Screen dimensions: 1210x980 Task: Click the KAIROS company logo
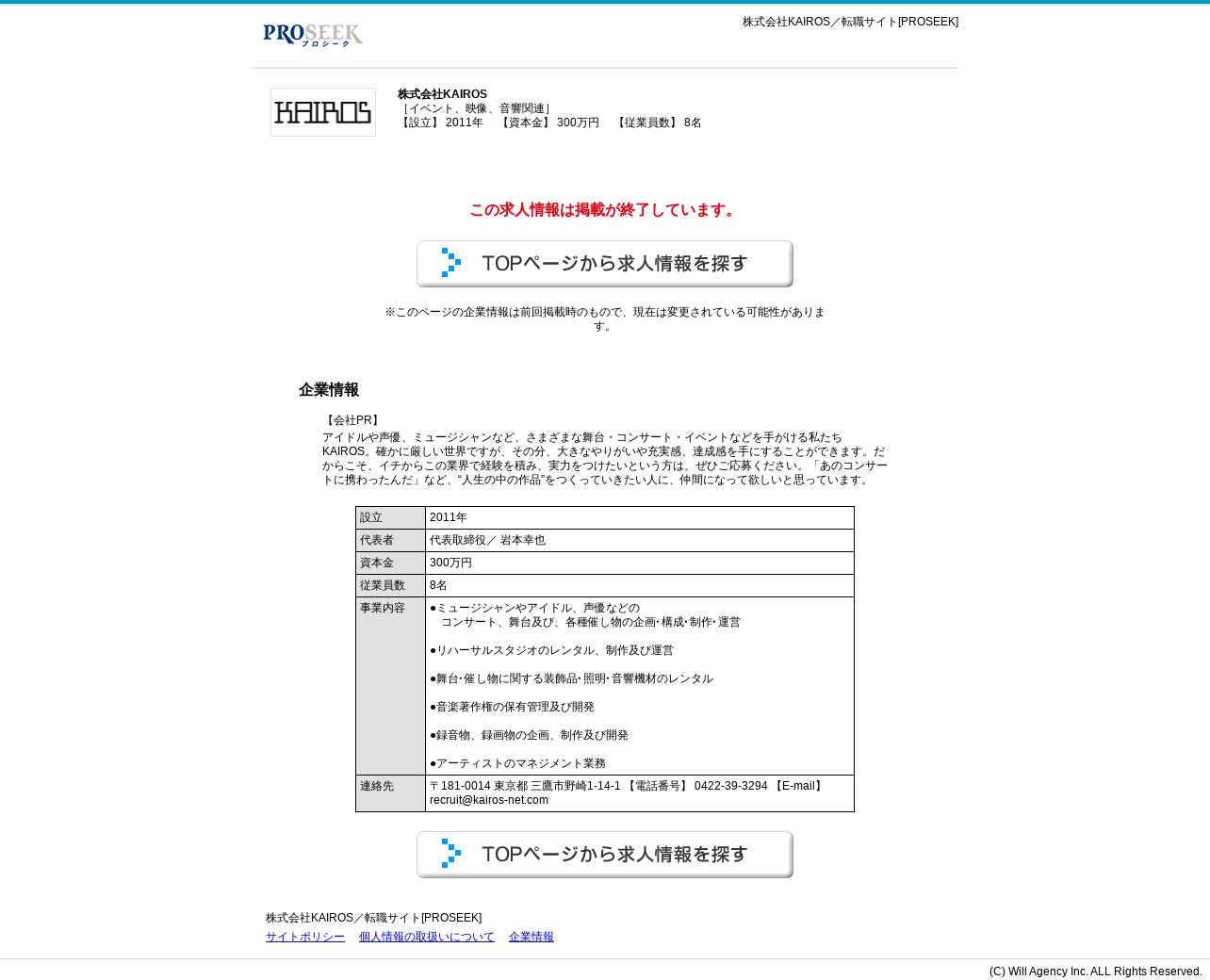click(x=323, y=112)
